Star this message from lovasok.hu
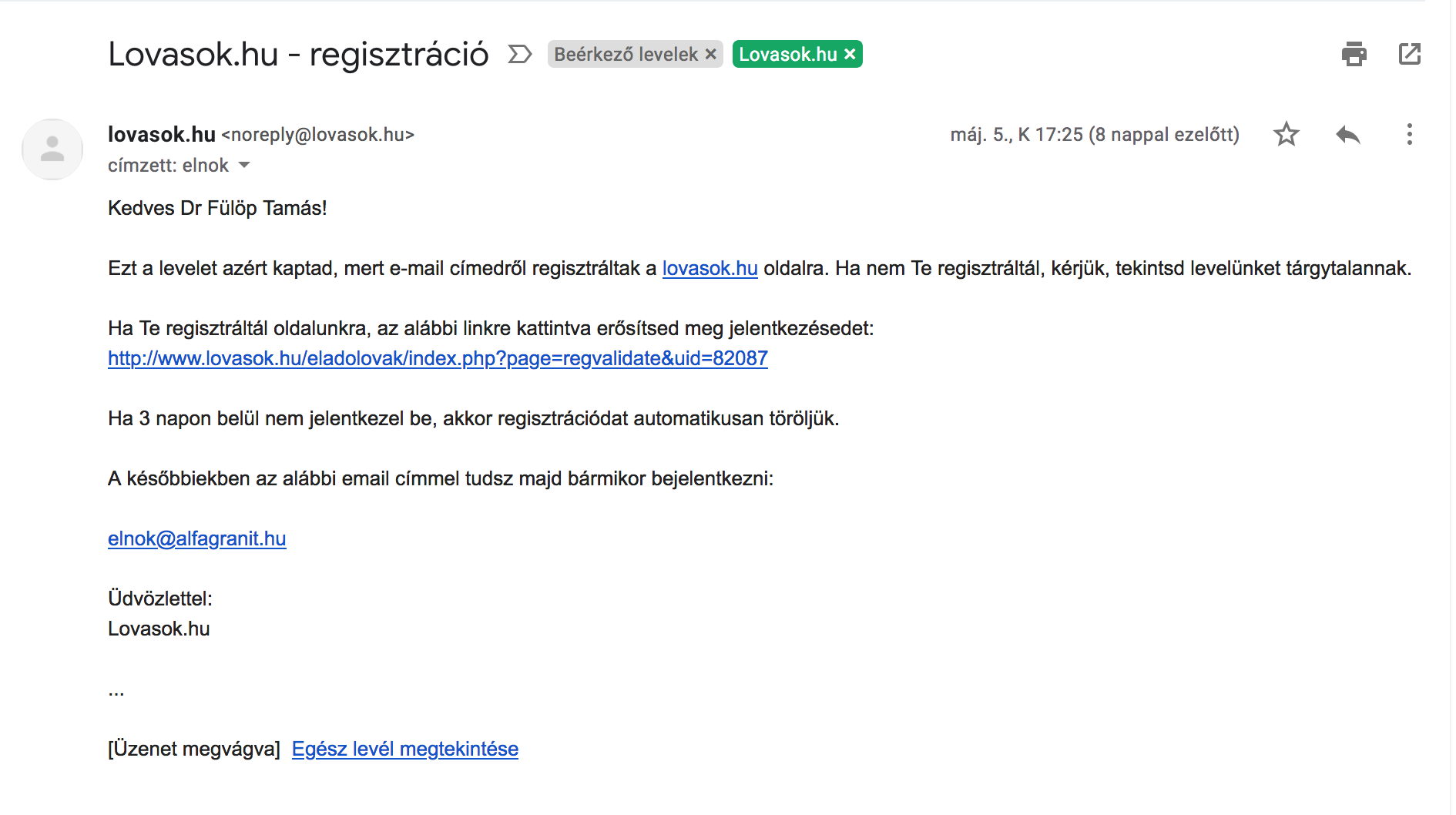The height and width of the screenshot is (815, 1456). pos(1286,135)
